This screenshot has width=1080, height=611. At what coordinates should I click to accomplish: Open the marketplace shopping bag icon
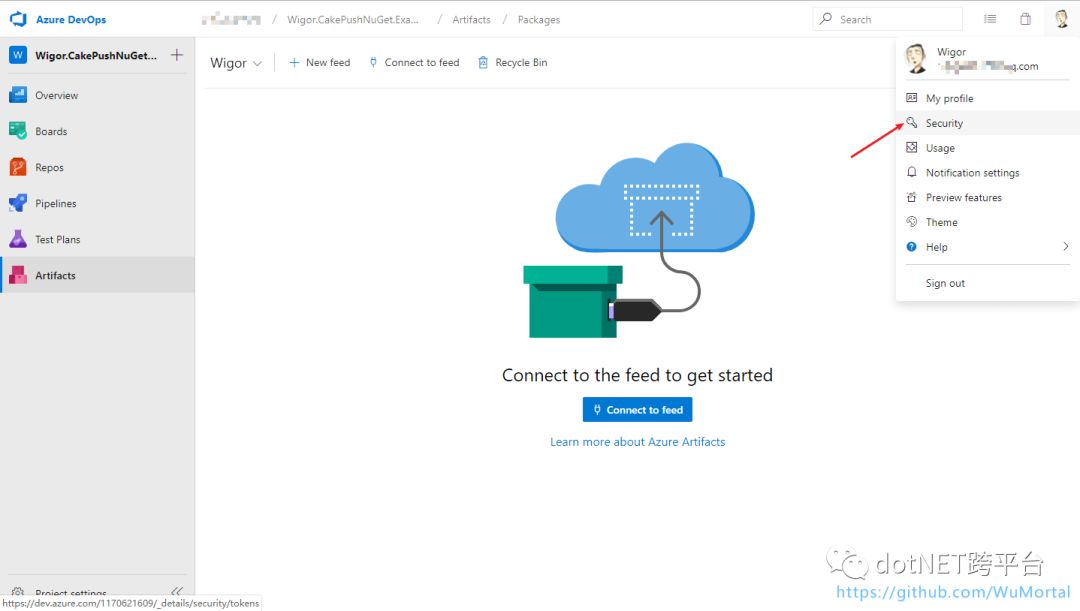[x=1026, y=19]
